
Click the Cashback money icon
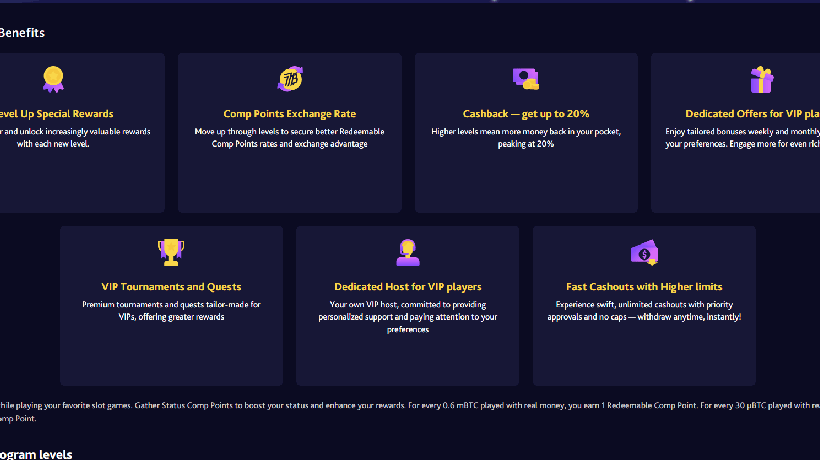pyautogui.click(x=526, y=78)
